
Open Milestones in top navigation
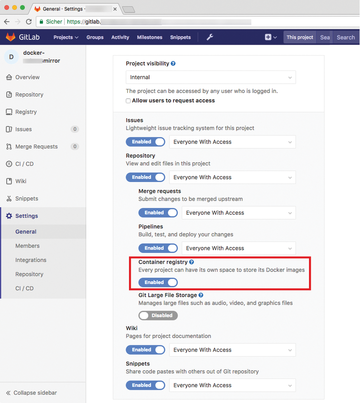149,37
